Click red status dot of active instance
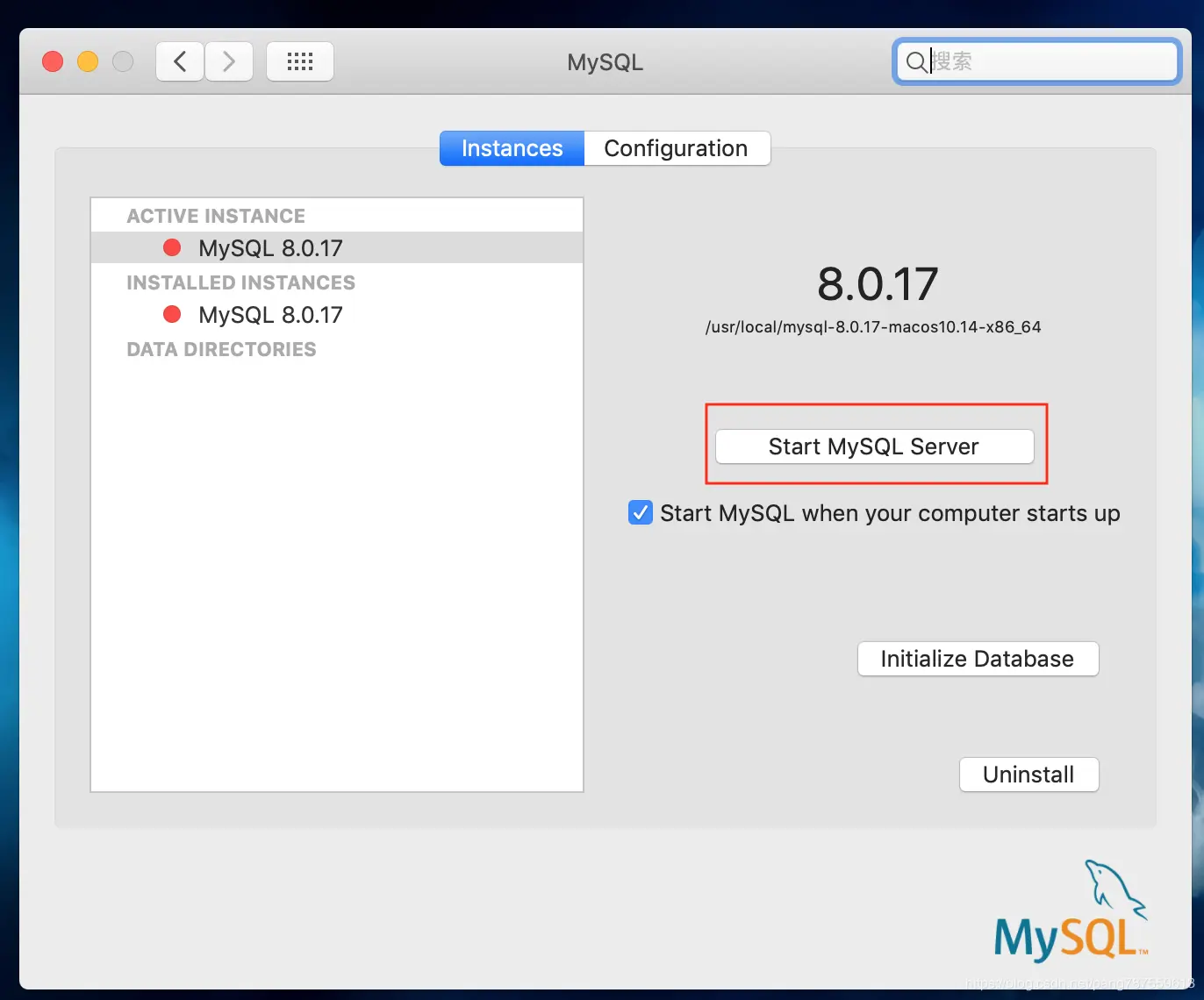 pyautogui.click(x=172, y=247)
